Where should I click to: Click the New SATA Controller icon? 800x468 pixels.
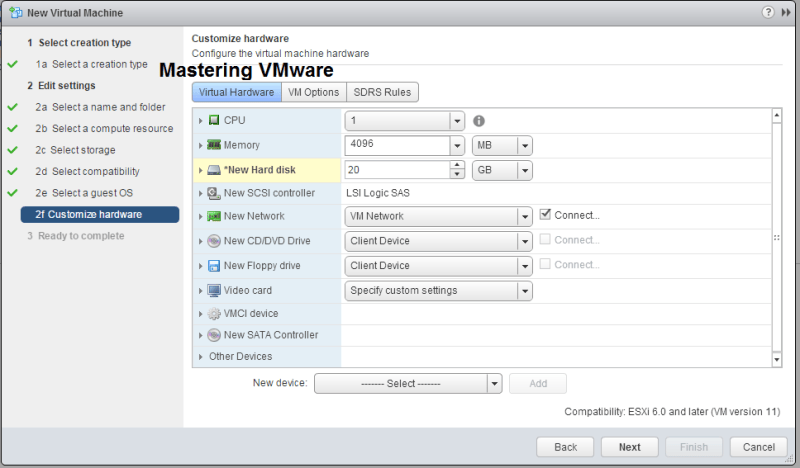point(214,335)
